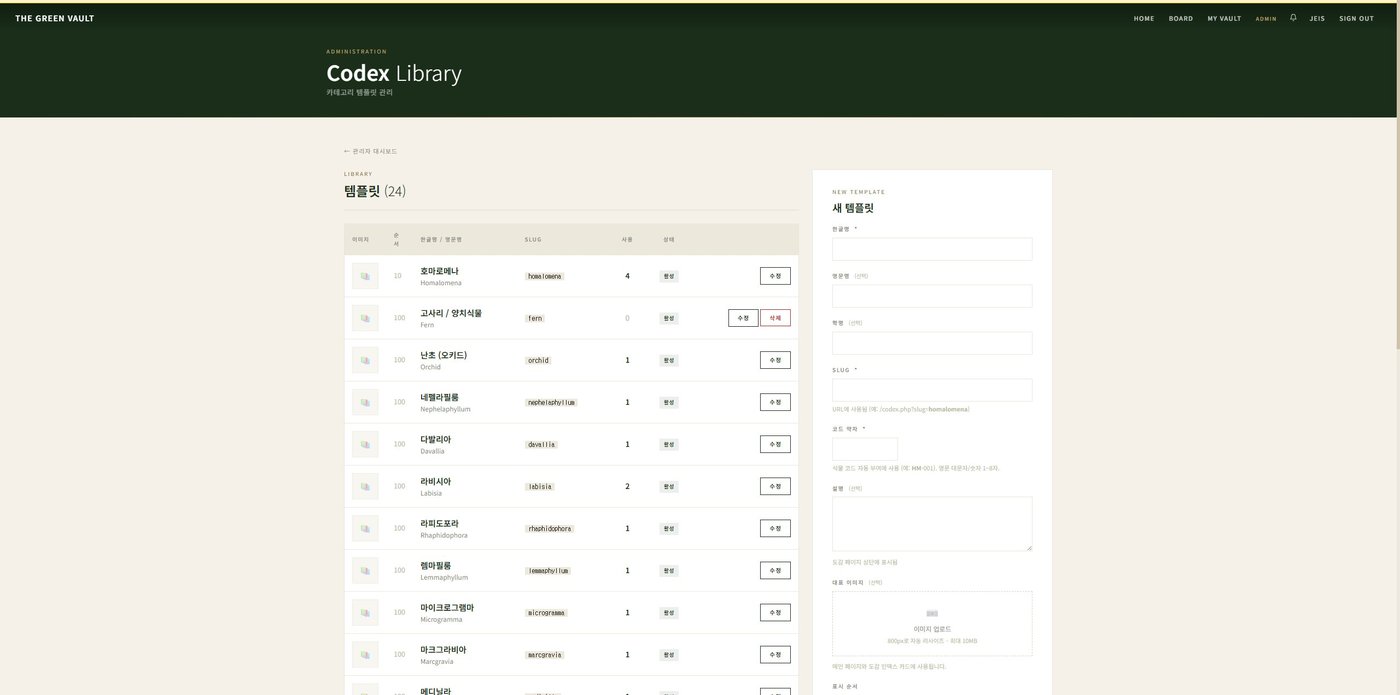
Task: Click 수정 button for Labisia row
Action: coord(775,486)
